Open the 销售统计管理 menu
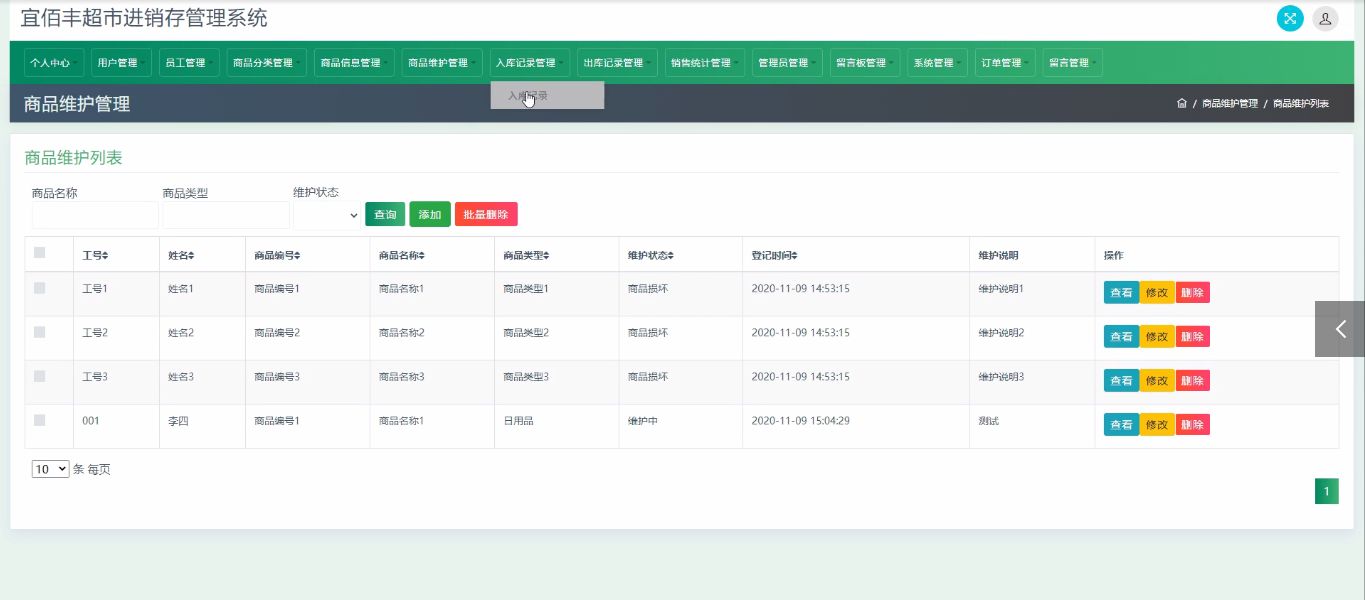This screenshot has width=1365, height=600. pyautogui.click(x=705, y=63)
